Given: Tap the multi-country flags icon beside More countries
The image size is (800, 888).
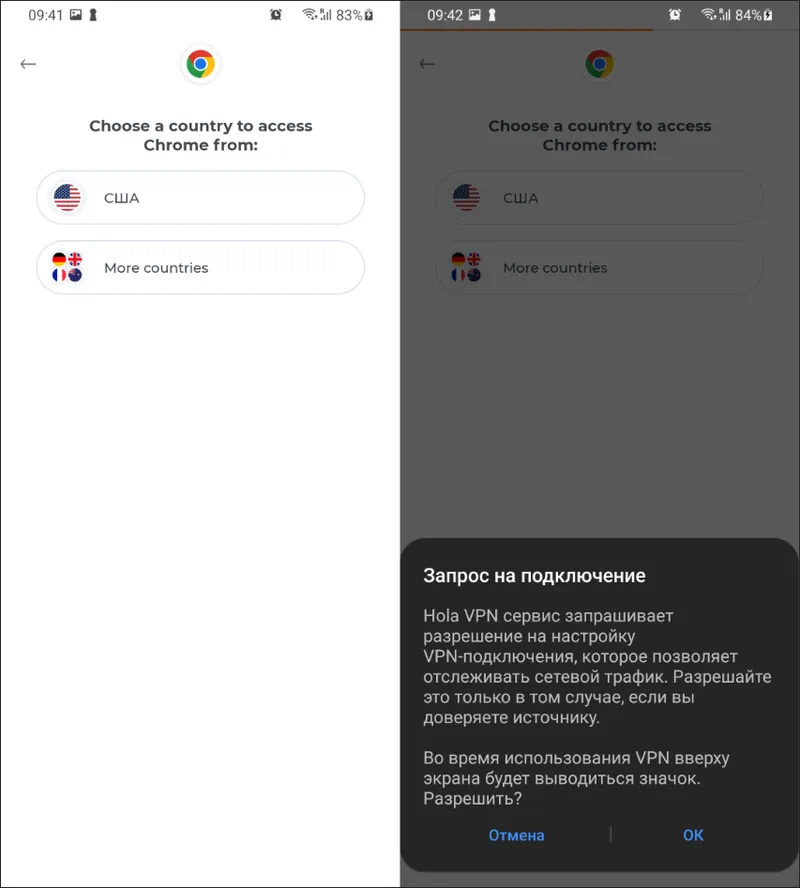Looking at the screenshot, I should (67, 268).
